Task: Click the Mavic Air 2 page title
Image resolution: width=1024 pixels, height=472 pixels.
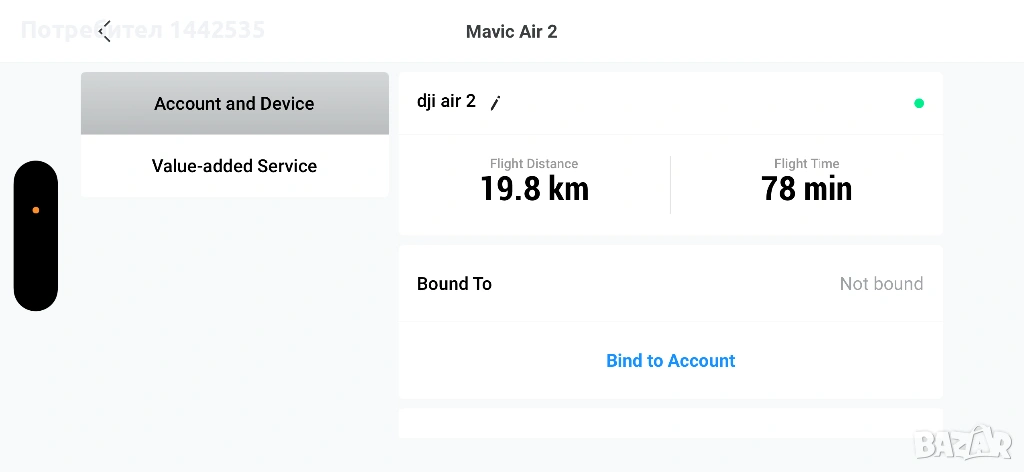Action: (x=511, y=32)
